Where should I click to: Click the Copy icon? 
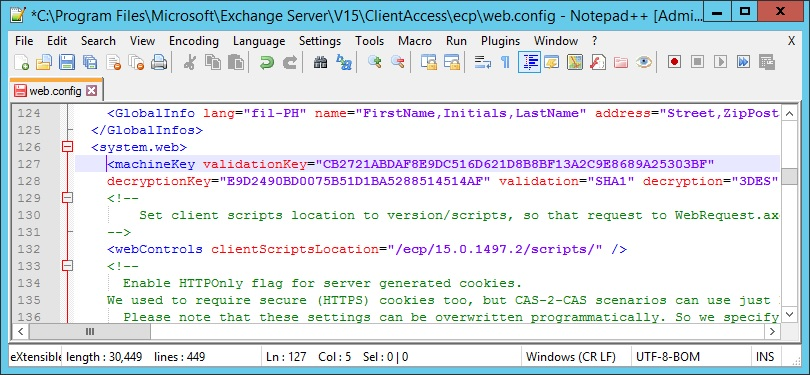pyautogui.click(x=212, y=62)
